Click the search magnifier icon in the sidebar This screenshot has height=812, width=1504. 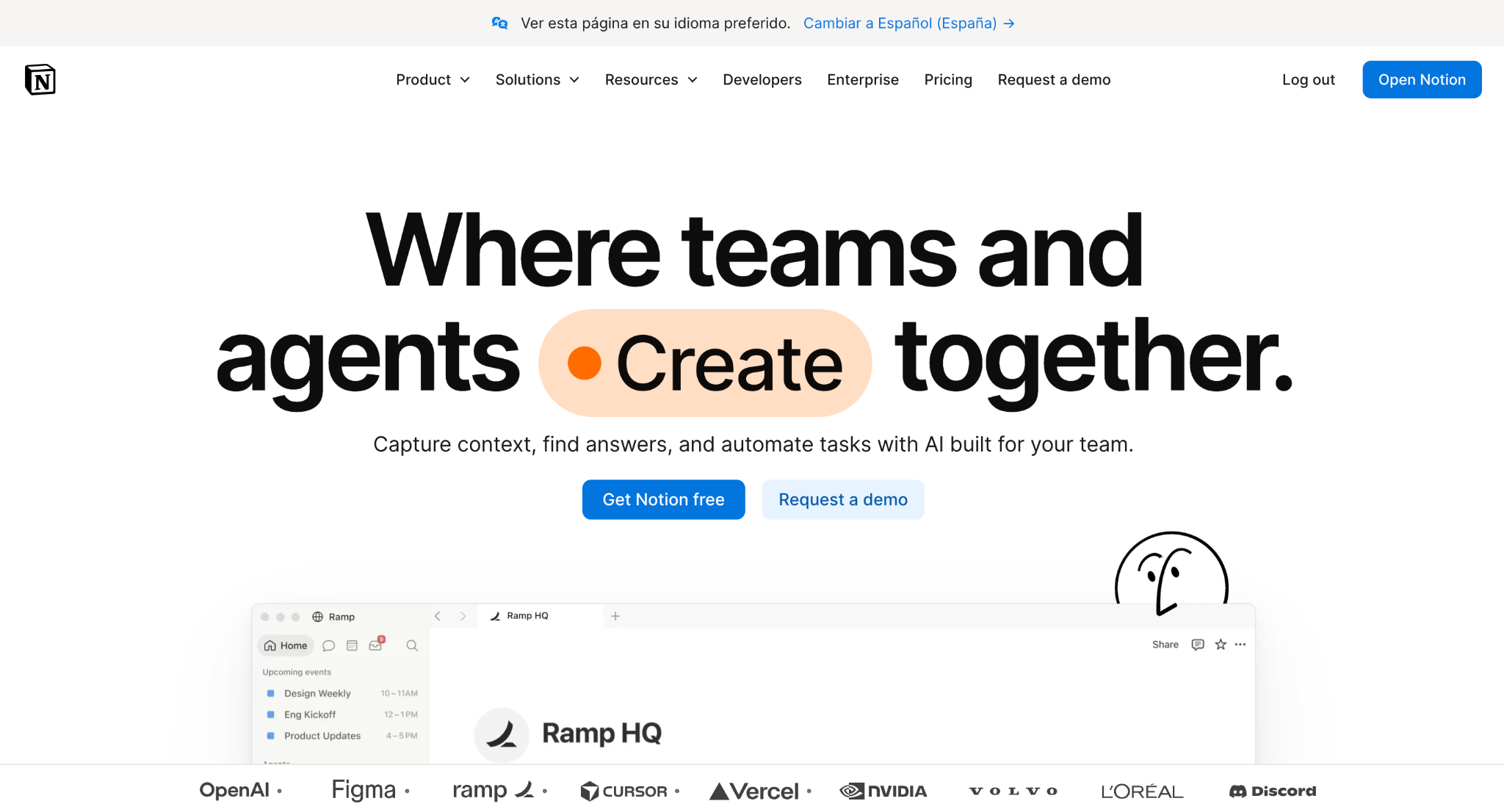[412, 645]
